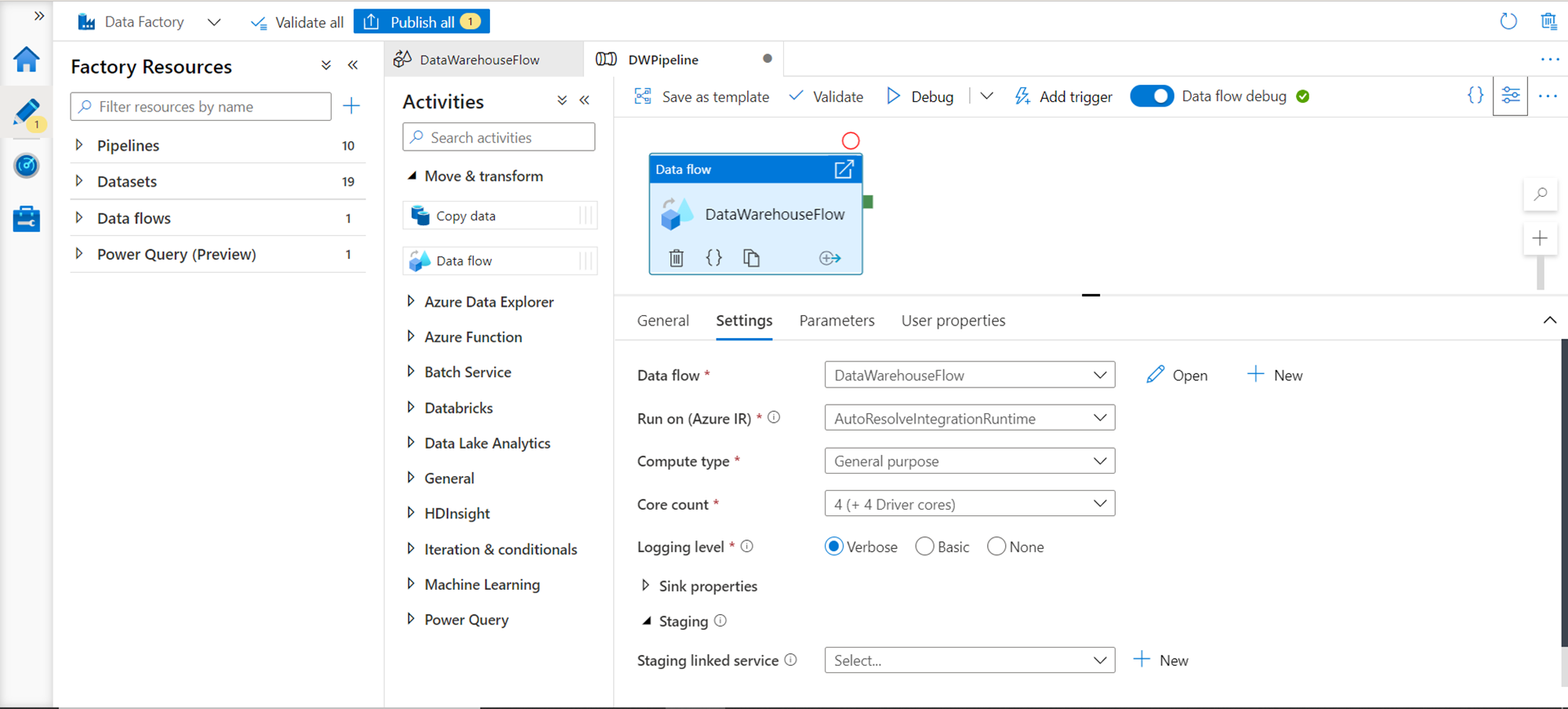Open data flow with the activity's external-link icon
Screen dimensions: 1568x709
pos(844,169)
